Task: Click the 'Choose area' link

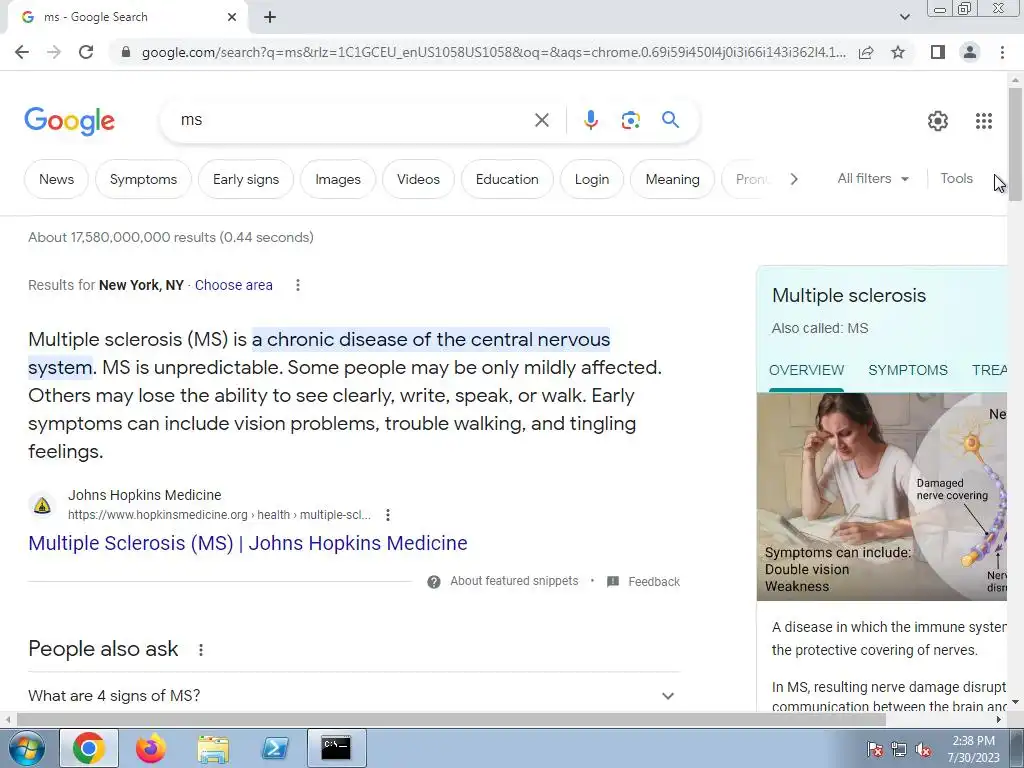Action: click(234, 285)
